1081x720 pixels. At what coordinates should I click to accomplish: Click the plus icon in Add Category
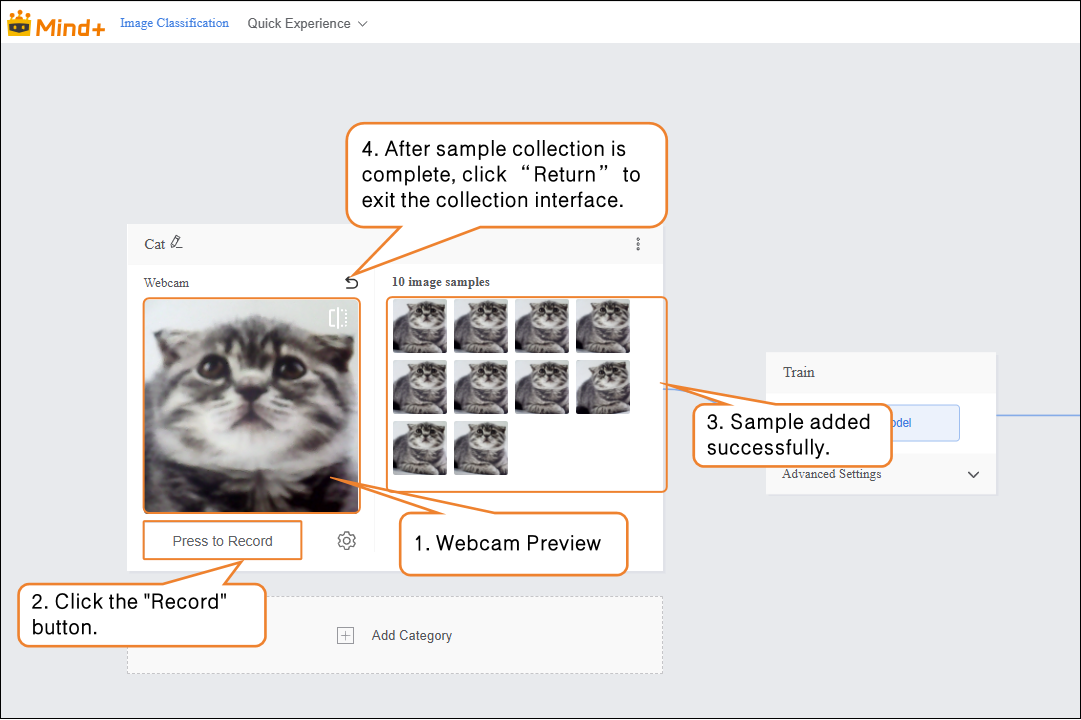pyautogui.click(x=345, y=636)
